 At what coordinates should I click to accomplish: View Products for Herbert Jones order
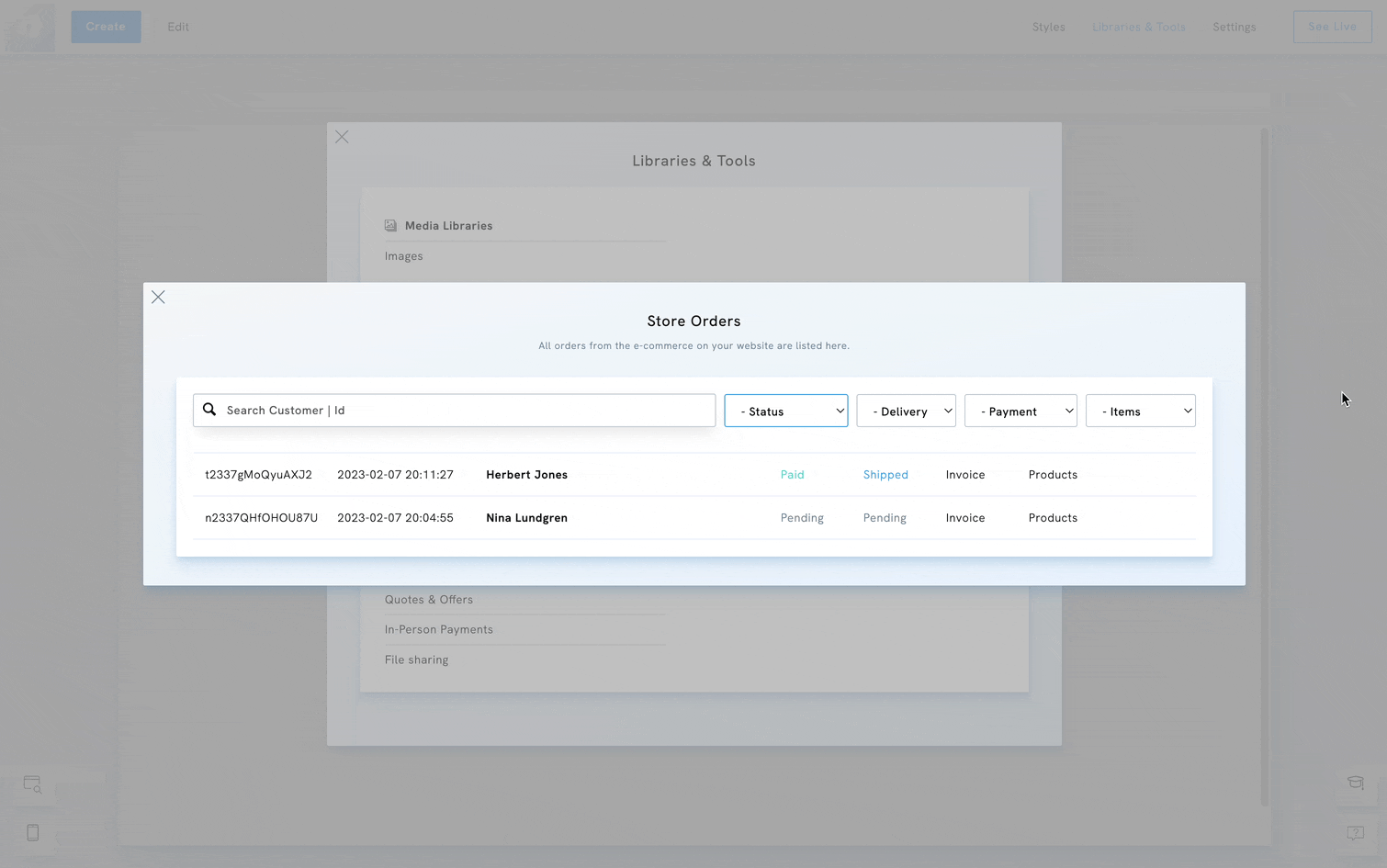[1053, 475]
